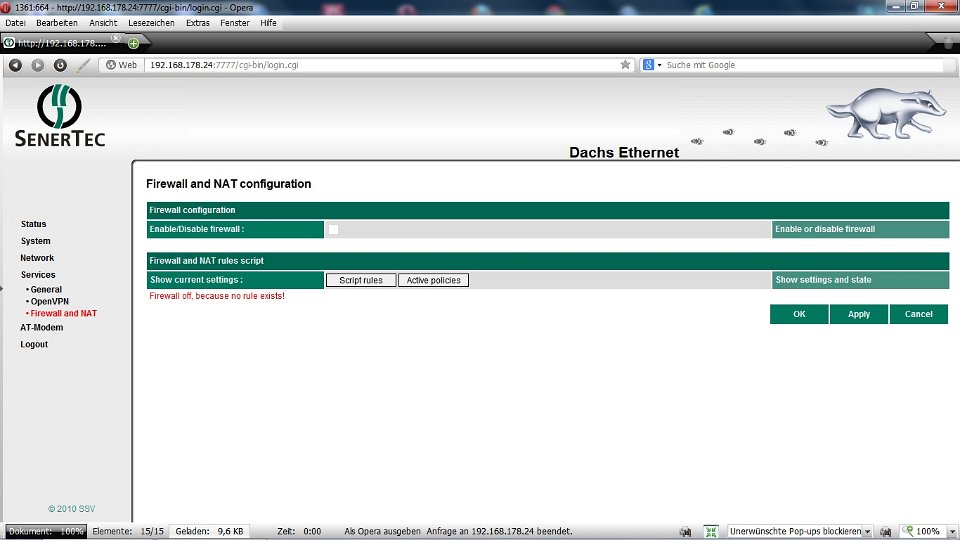Toggle the Enable/Disable firewall checkbox
960x540 pixels.
(333, 230)
